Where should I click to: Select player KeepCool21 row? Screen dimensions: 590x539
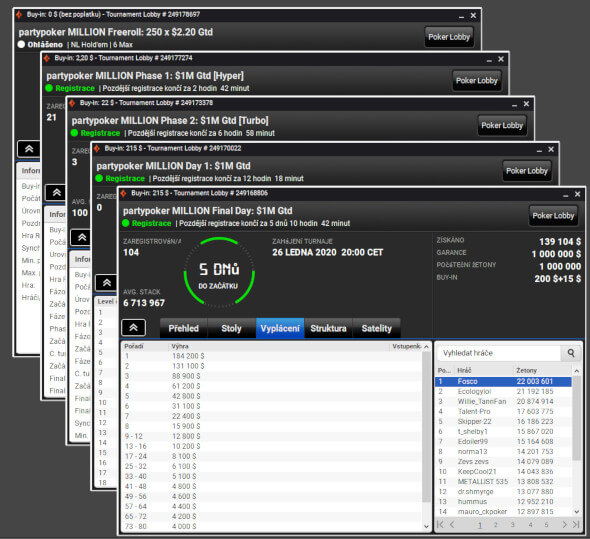tap(503, 472)
